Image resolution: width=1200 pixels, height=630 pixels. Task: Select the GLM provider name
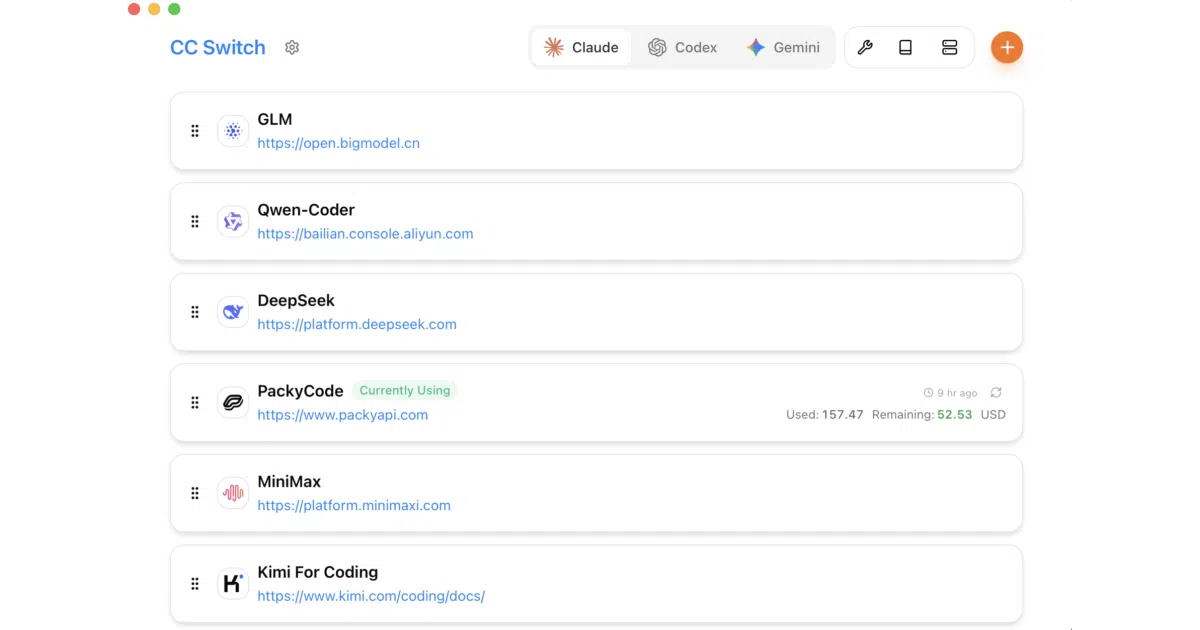(275, 119)
